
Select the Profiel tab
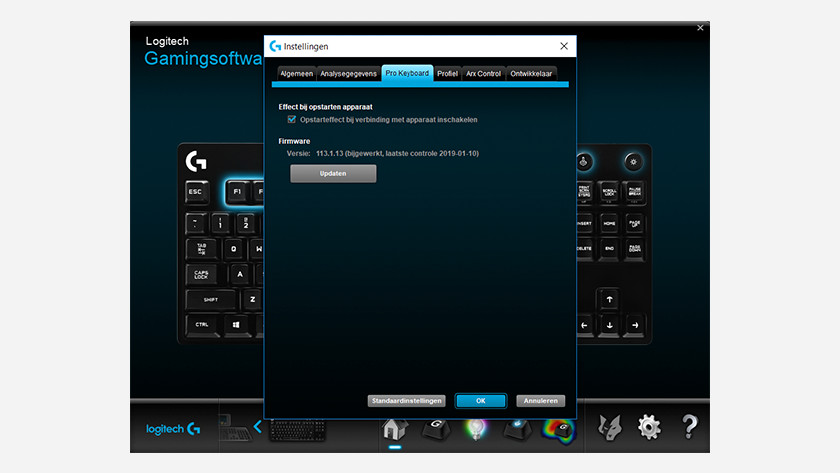[x=447, y=74]
